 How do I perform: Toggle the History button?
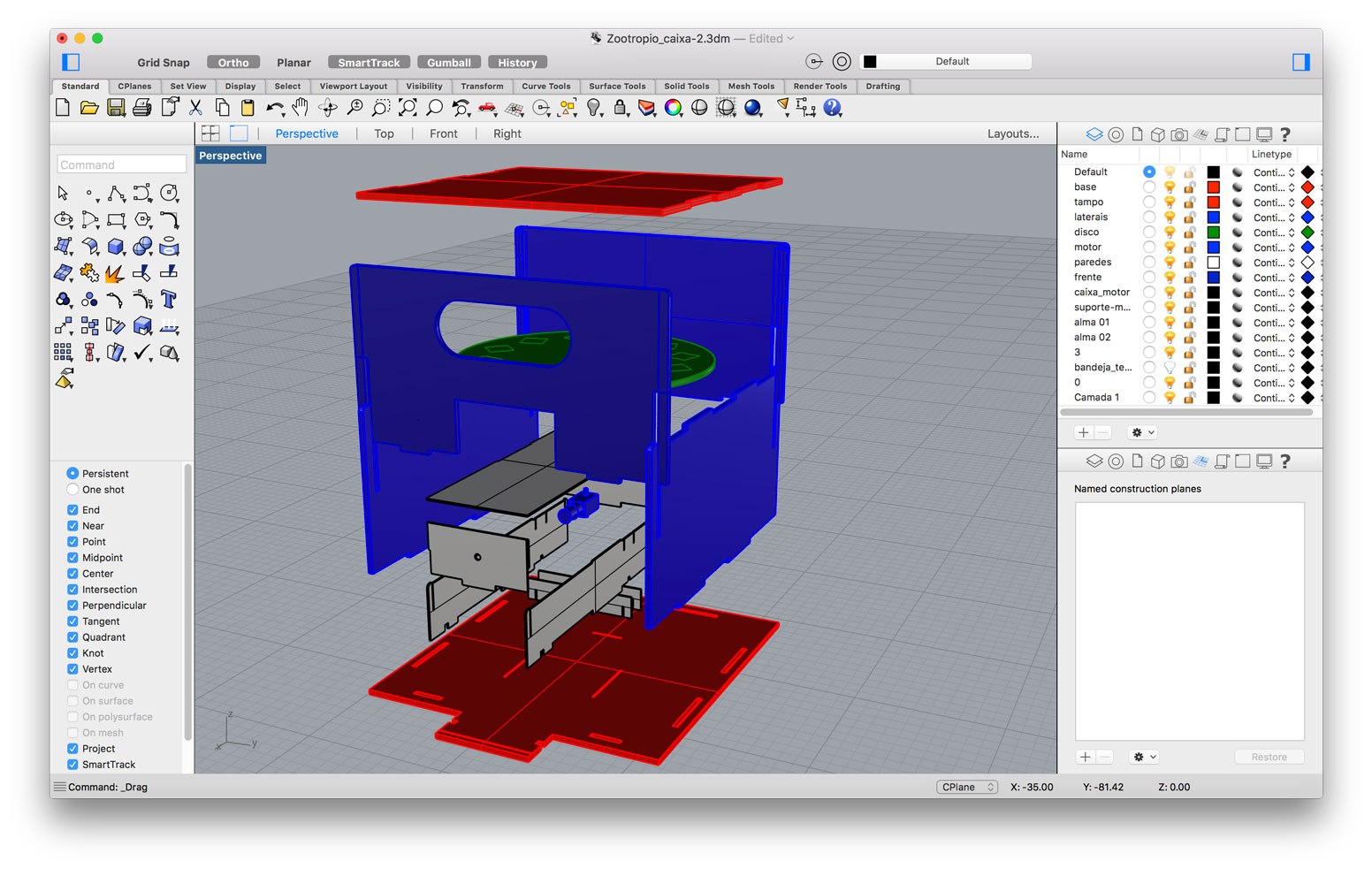click(517, 62)
